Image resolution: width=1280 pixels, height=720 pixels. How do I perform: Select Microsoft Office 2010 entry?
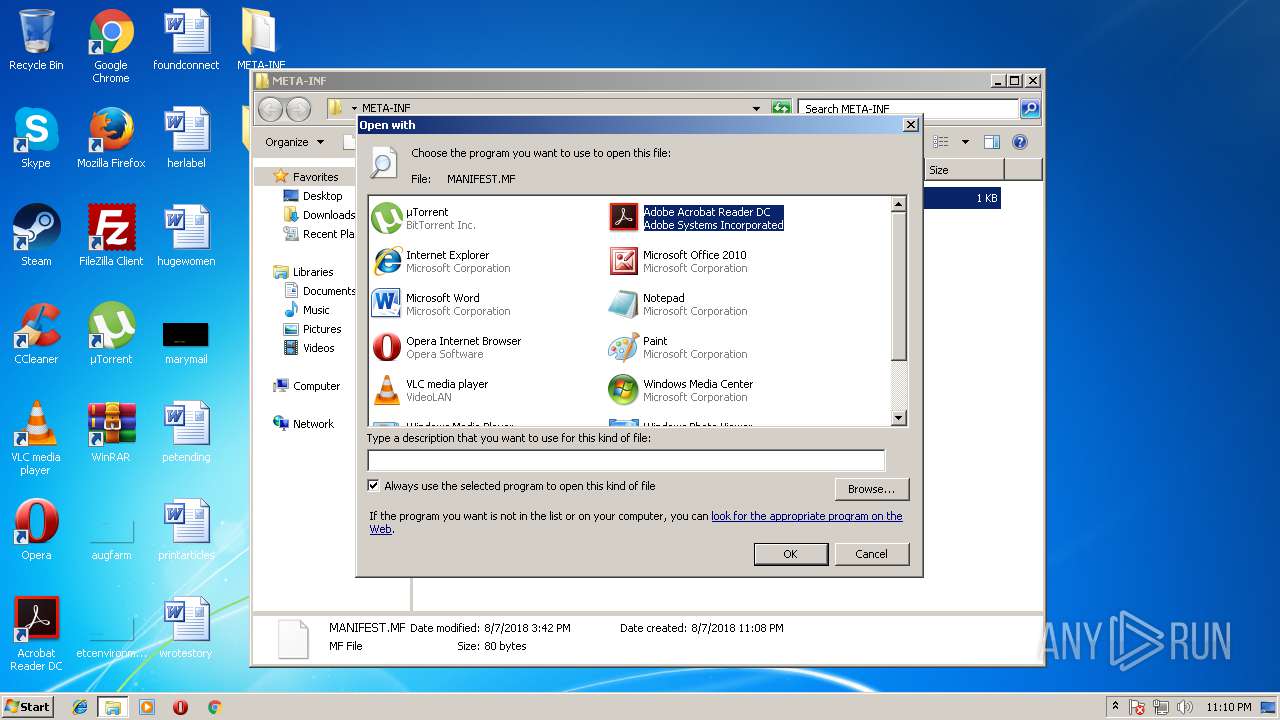click(x=678, y=261)
